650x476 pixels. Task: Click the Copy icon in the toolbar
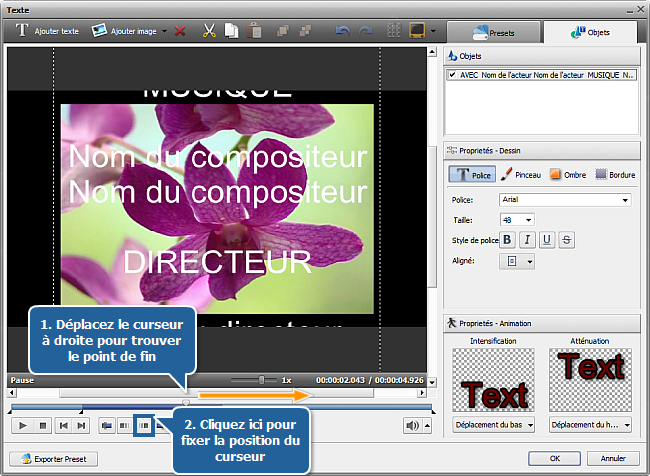231,31
